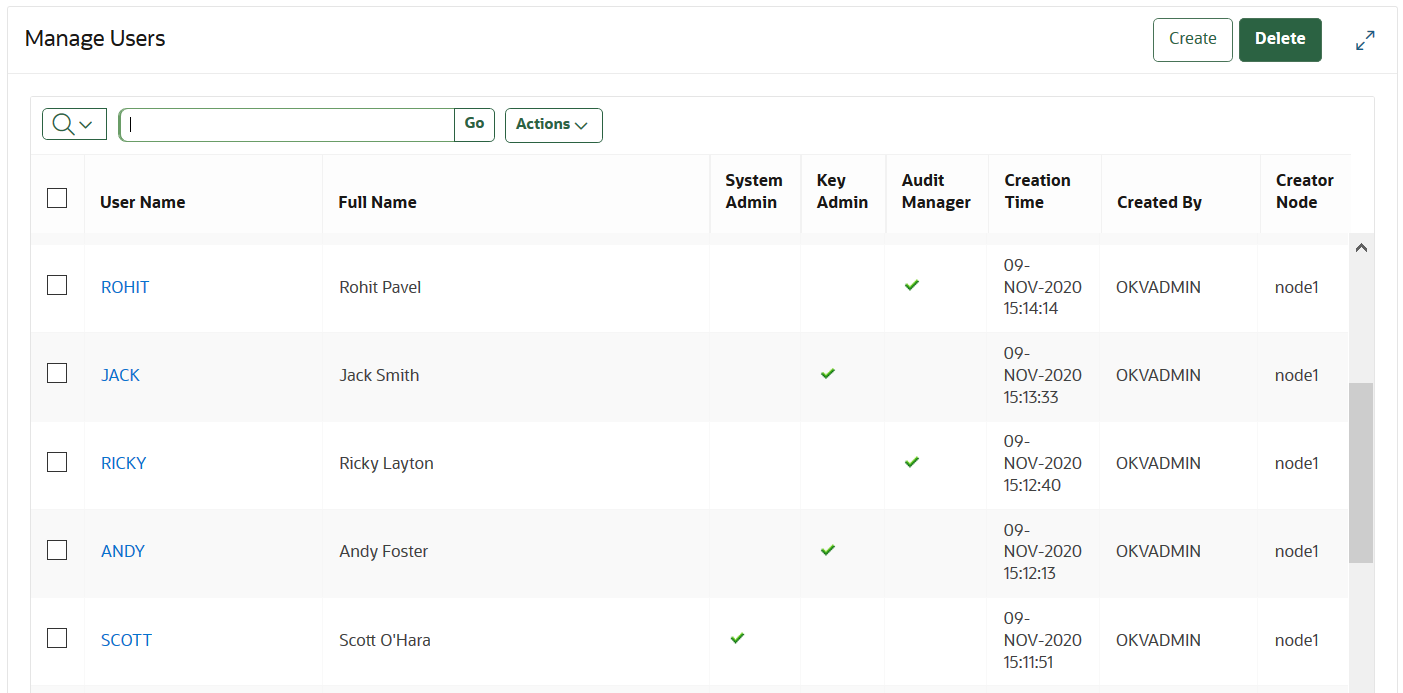The image size is (1403, 693).
Task: Toggle the select-all checkbox in header
Action: 57,198
